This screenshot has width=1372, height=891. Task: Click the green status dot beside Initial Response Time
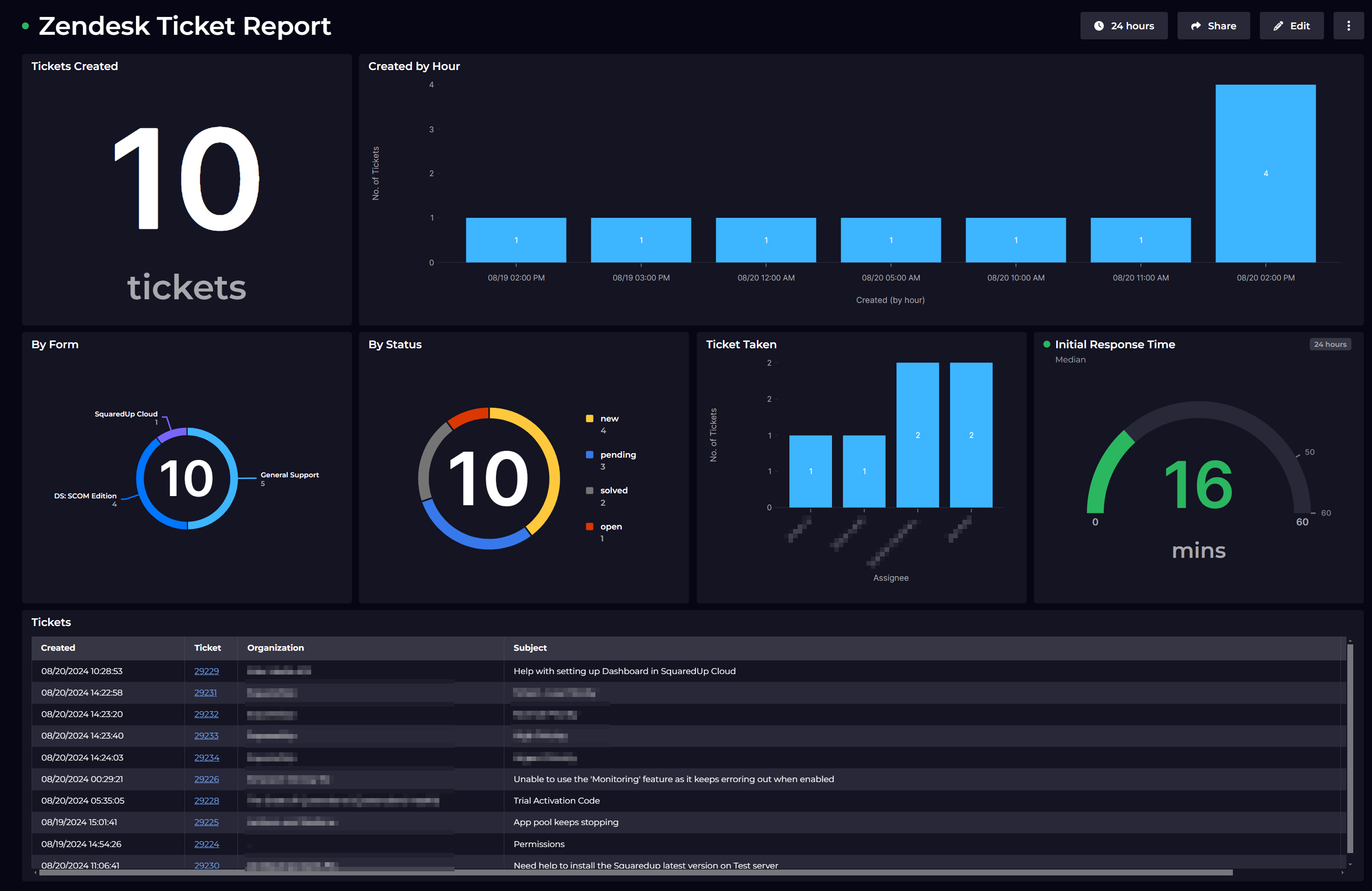1046,344
